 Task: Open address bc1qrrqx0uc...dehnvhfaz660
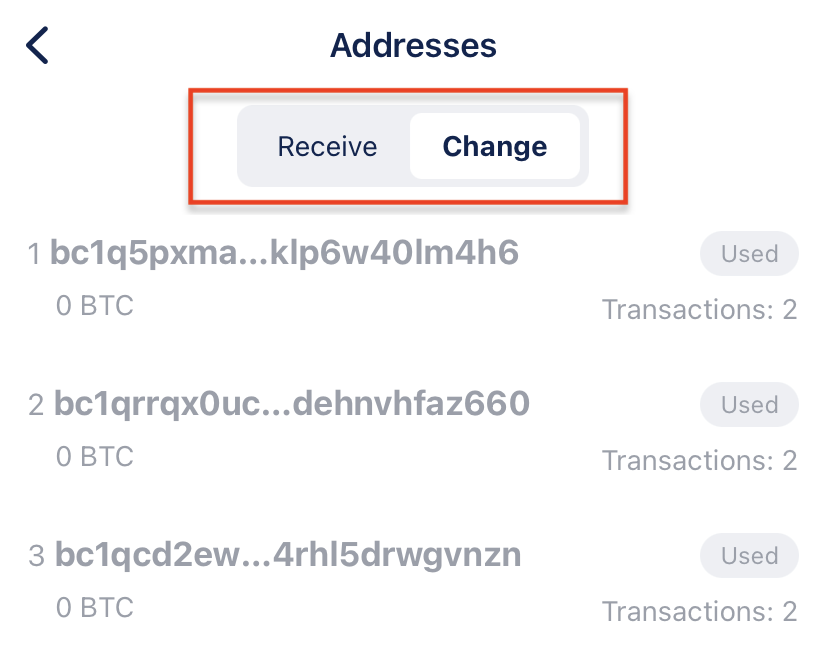291,404
